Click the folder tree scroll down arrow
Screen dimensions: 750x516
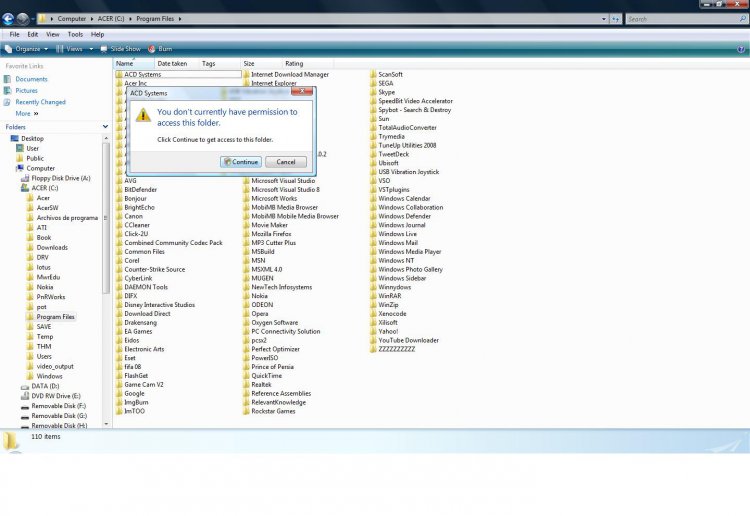[106, 424]
